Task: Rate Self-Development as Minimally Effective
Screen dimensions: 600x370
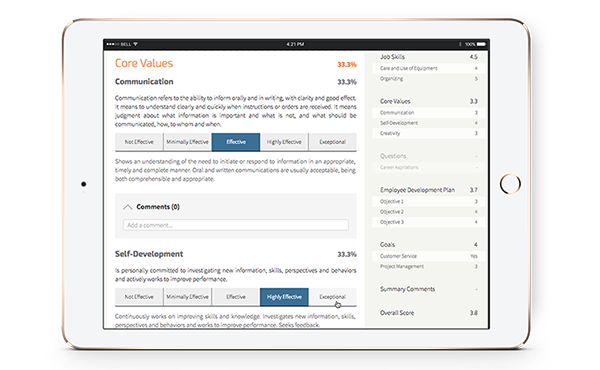Action: (x=188, y=297)
